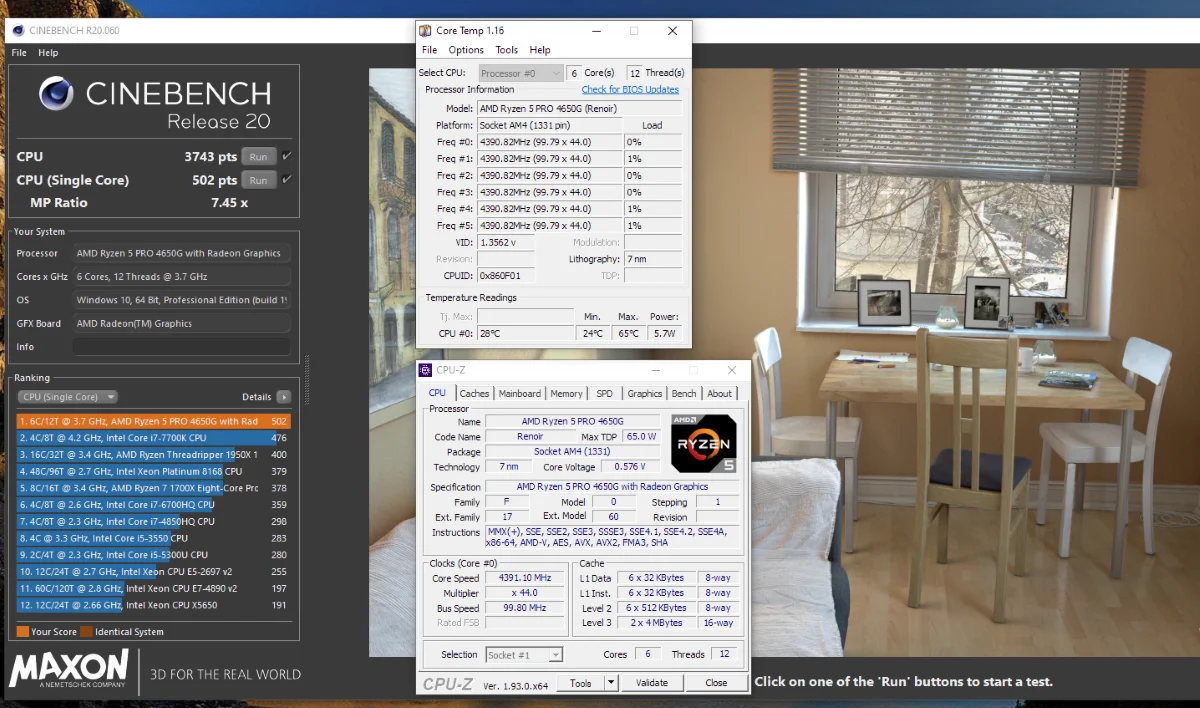
Task: Open Core Temp File menu
Action: click(x=429, y=50)
